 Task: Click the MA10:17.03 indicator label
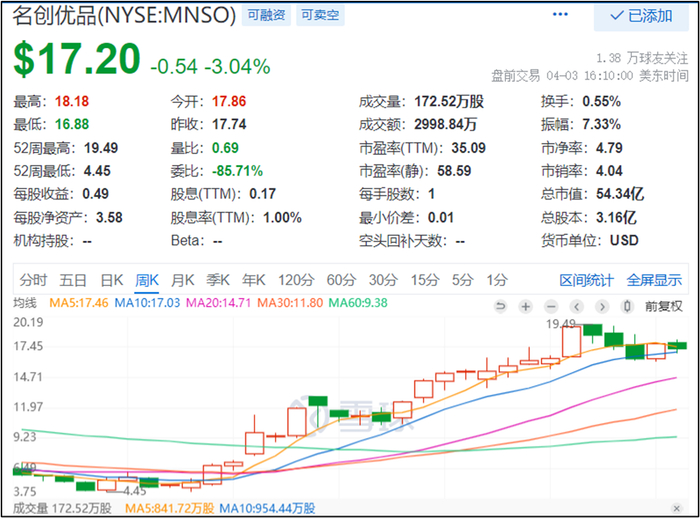147,303
